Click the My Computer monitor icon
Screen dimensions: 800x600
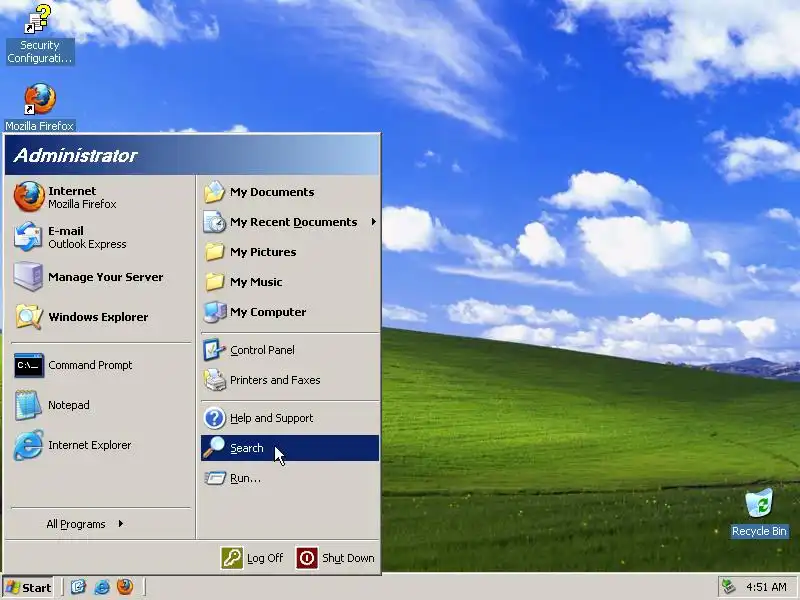tap(215, 312)
